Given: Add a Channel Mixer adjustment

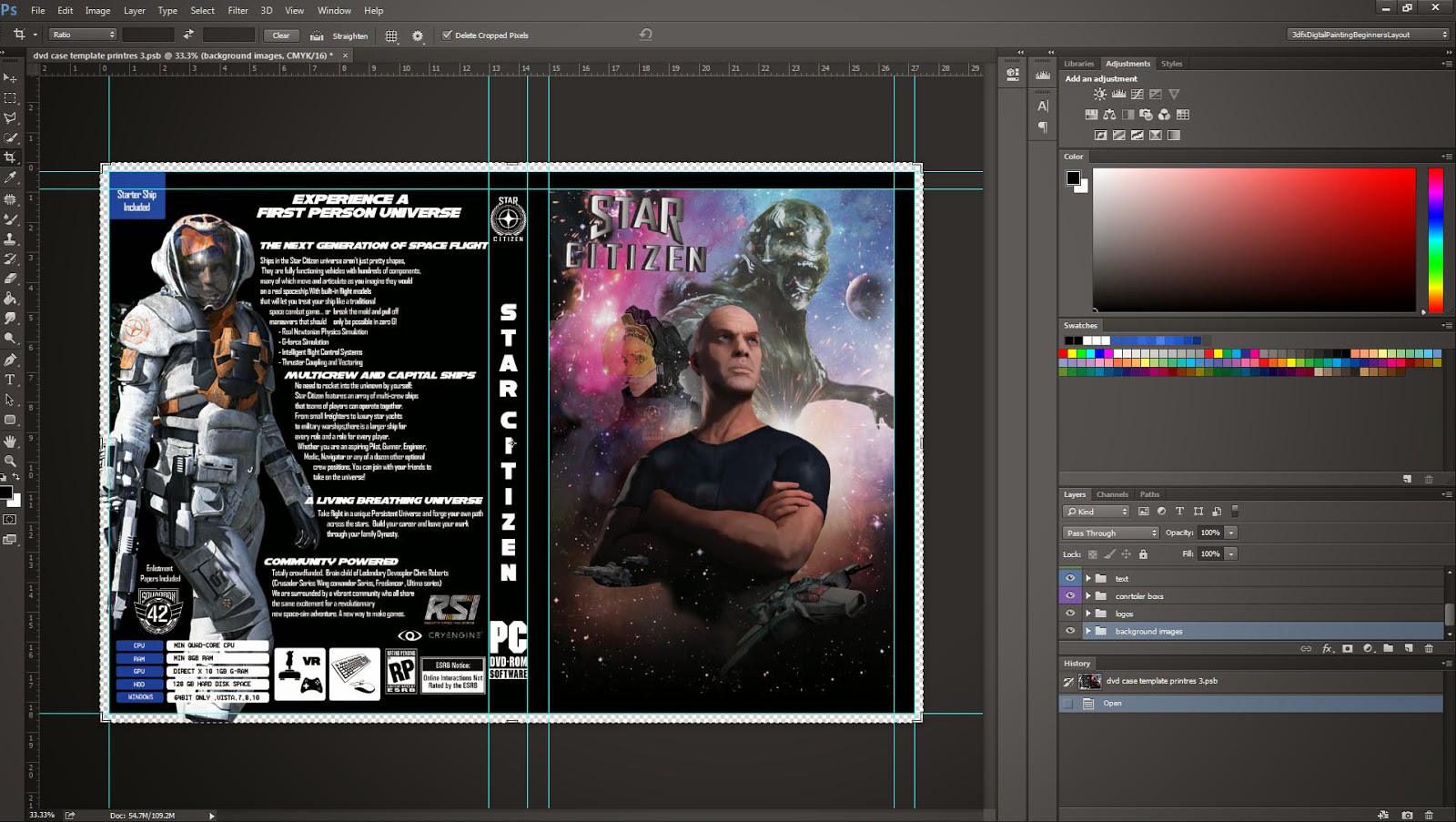Looking at the screenshot, I should tap(1164, 115).
